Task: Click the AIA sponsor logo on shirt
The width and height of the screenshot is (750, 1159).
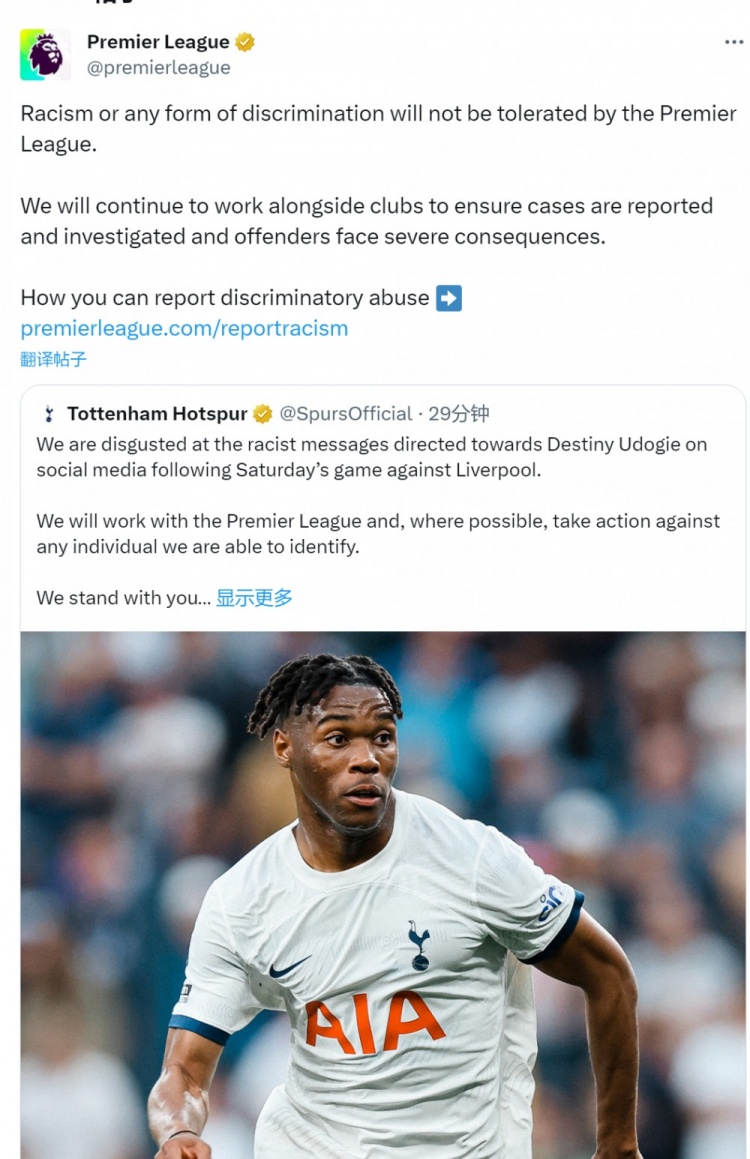Action: (x=373, y=1023)
